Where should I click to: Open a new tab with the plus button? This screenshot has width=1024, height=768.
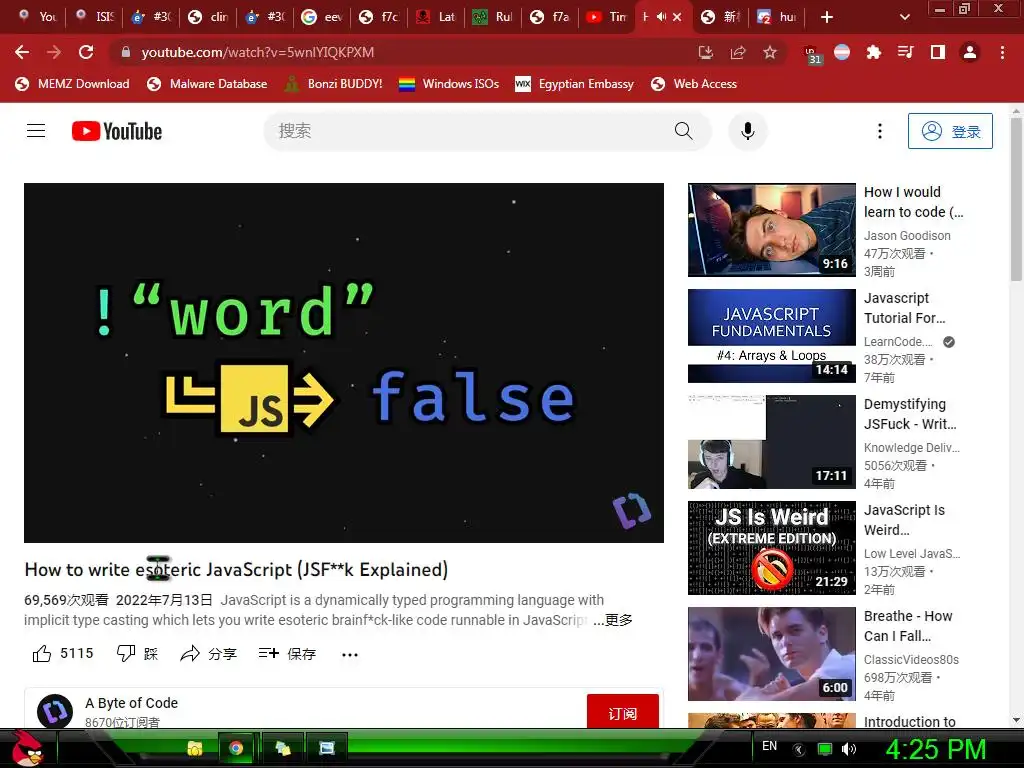(827, 17)
